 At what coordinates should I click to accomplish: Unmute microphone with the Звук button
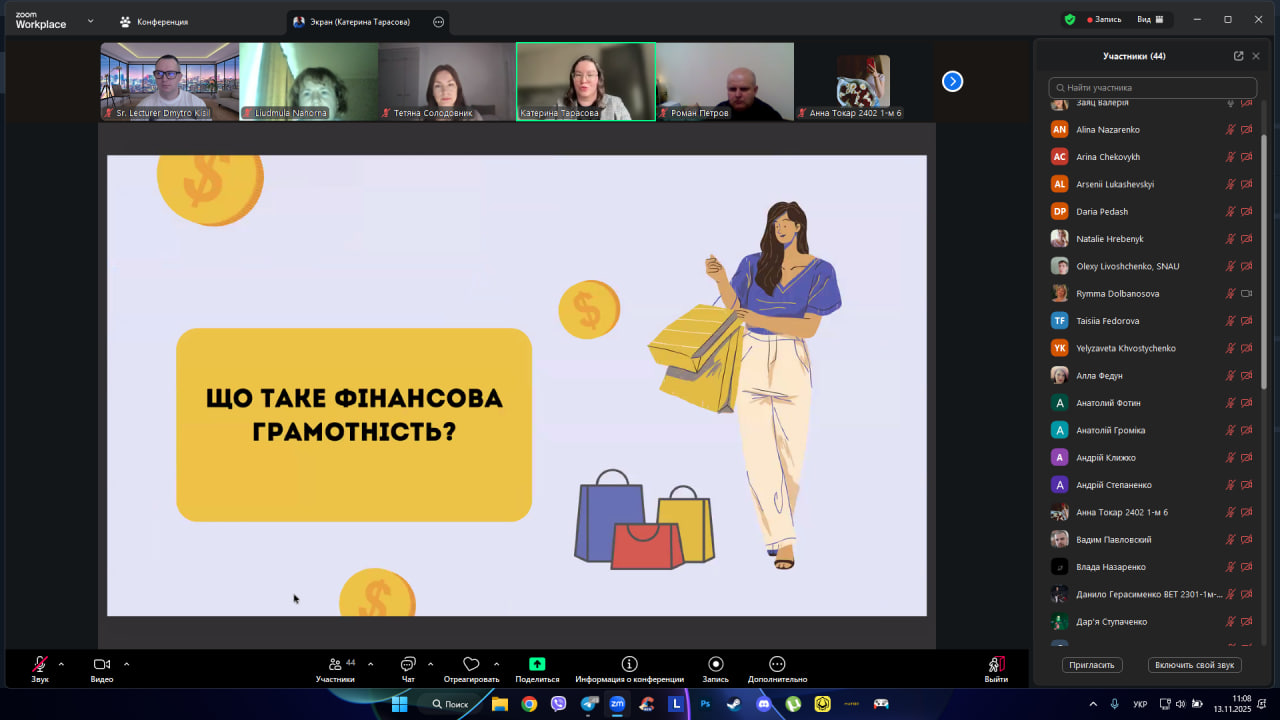[x=40, y=665]
